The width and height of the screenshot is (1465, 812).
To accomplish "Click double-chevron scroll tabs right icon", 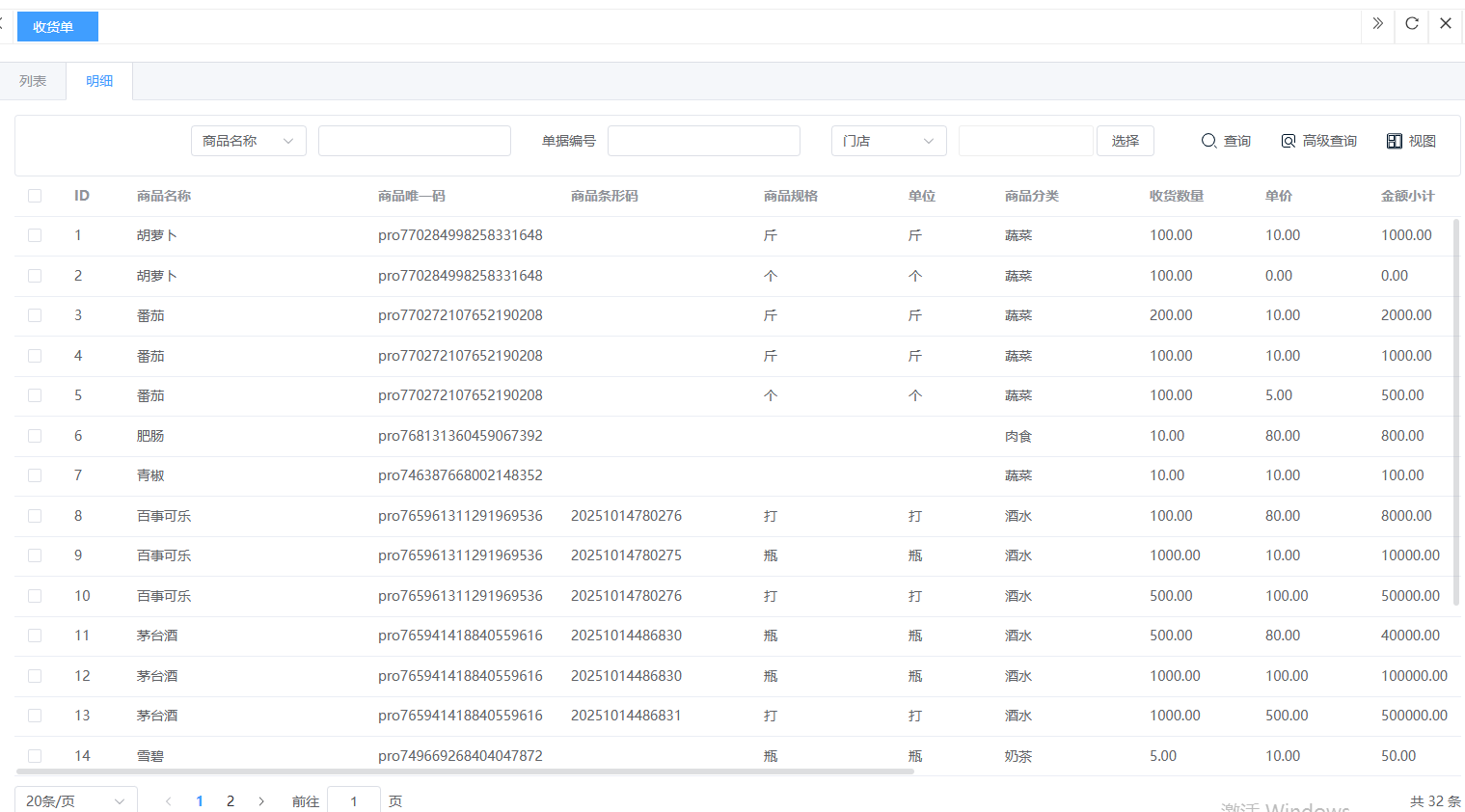I will (x=1377, y=24).
